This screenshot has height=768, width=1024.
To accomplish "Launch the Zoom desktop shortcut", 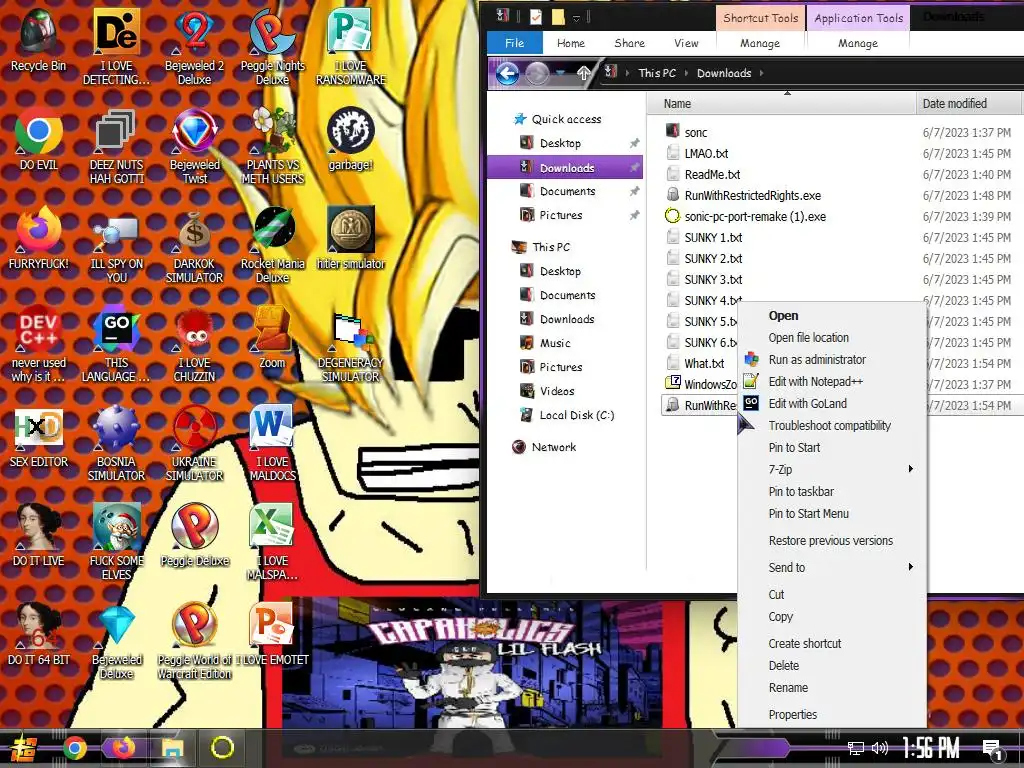I will pyautogui.click(x=272, y=337).
